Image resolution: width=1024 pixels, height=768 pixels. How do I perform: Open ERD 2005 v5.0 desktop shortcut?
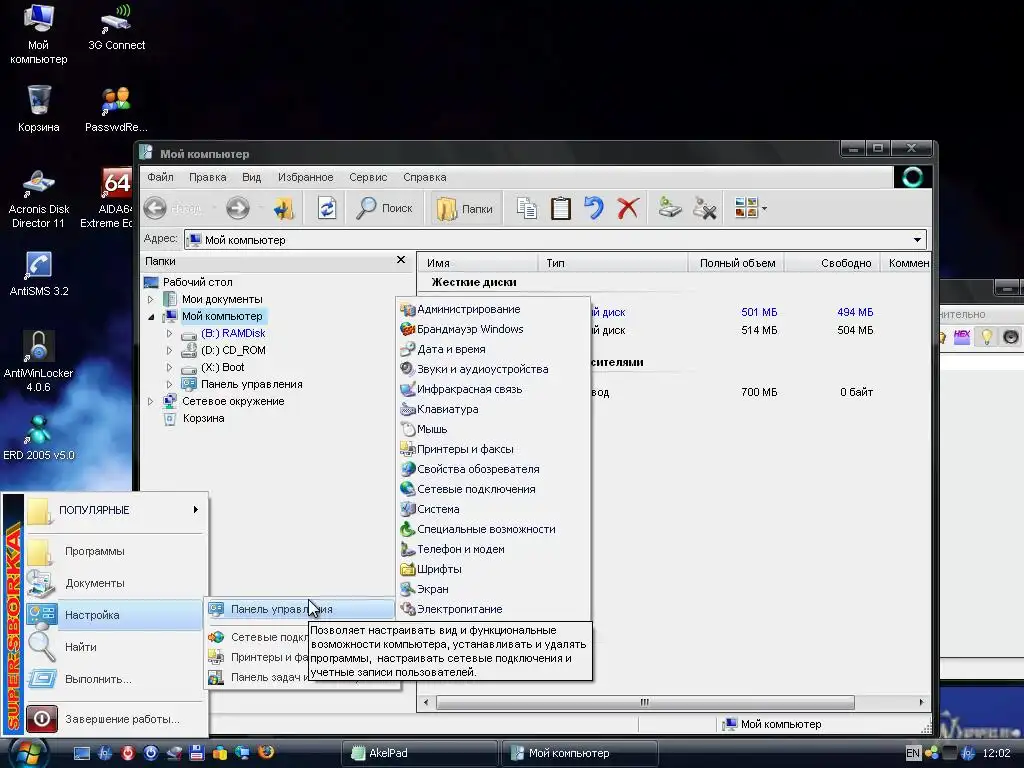point(39,438)
